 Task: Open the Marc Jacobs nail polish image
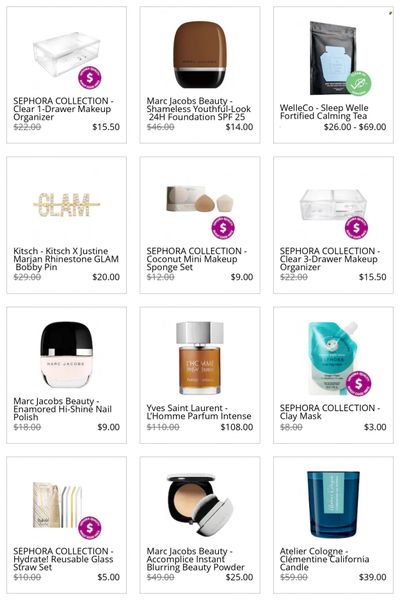67,354
